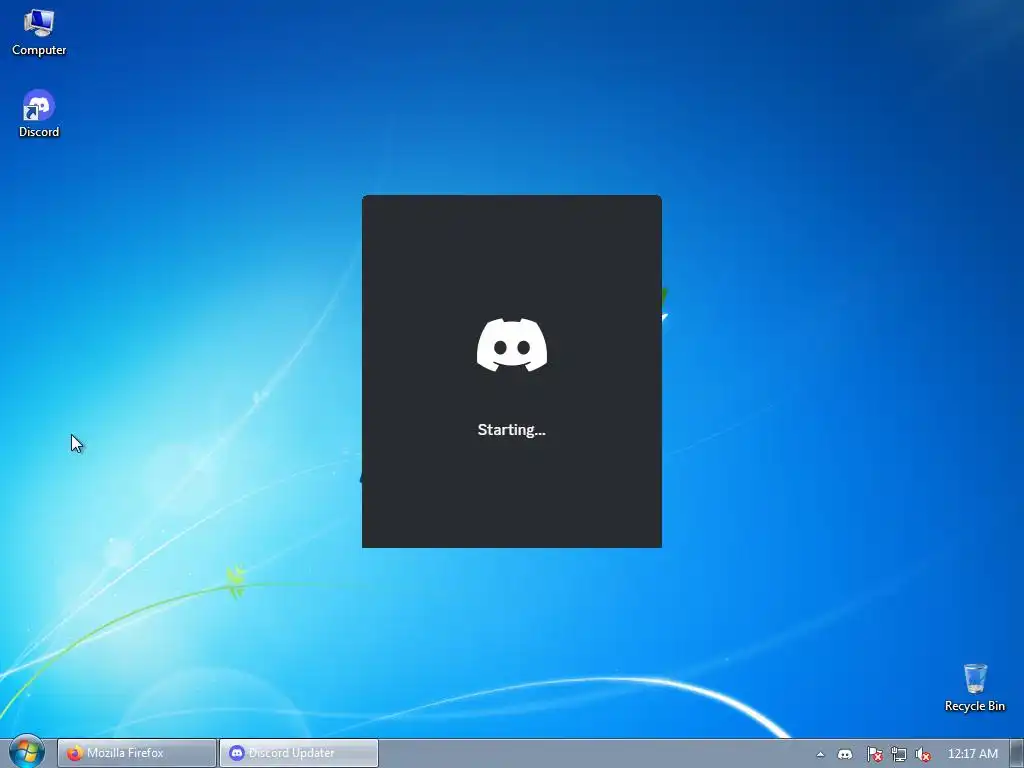The width and height of the screenshot is (1024, 768).
Task: Click the Discord logo in the splash window
Action: 512,345
